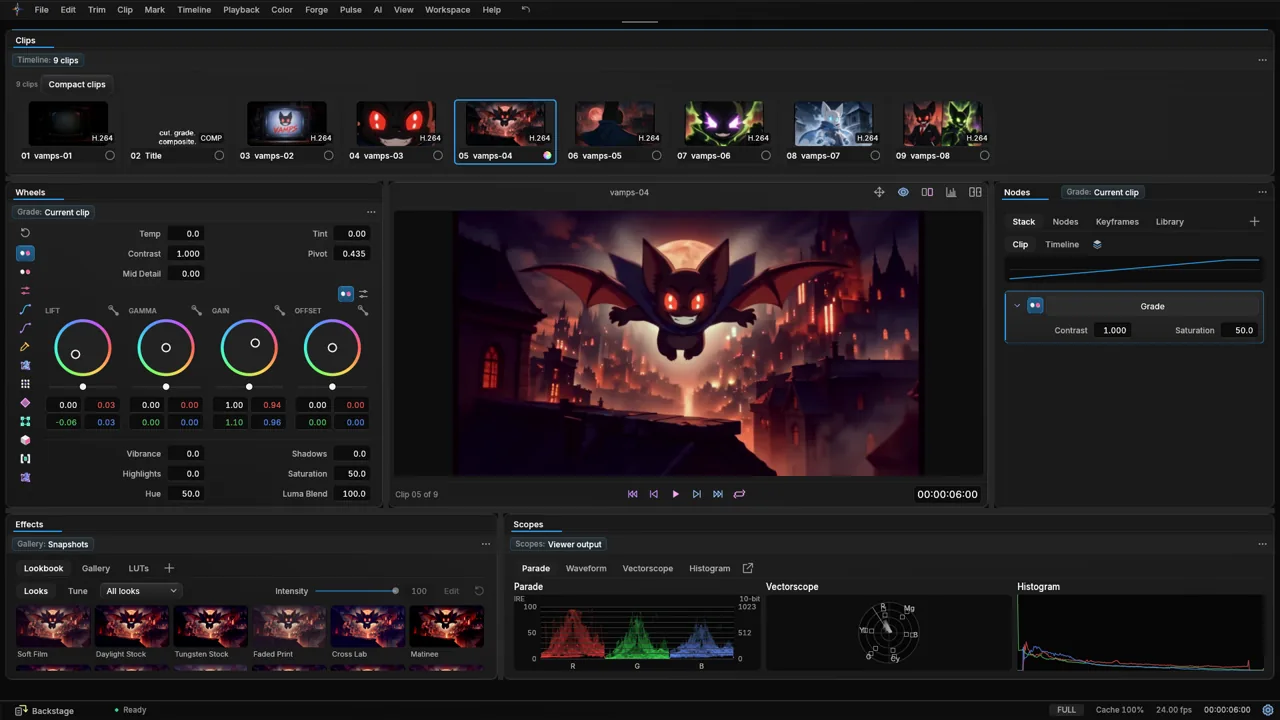Collapse the Grade node chevron
The image size is (1280, 720).
[x=1017, y=306]
